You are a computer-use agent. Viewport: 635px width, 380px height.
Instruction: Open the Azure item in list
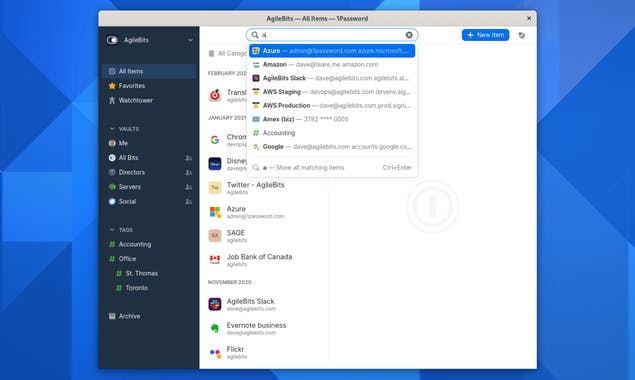click(264, 212)
